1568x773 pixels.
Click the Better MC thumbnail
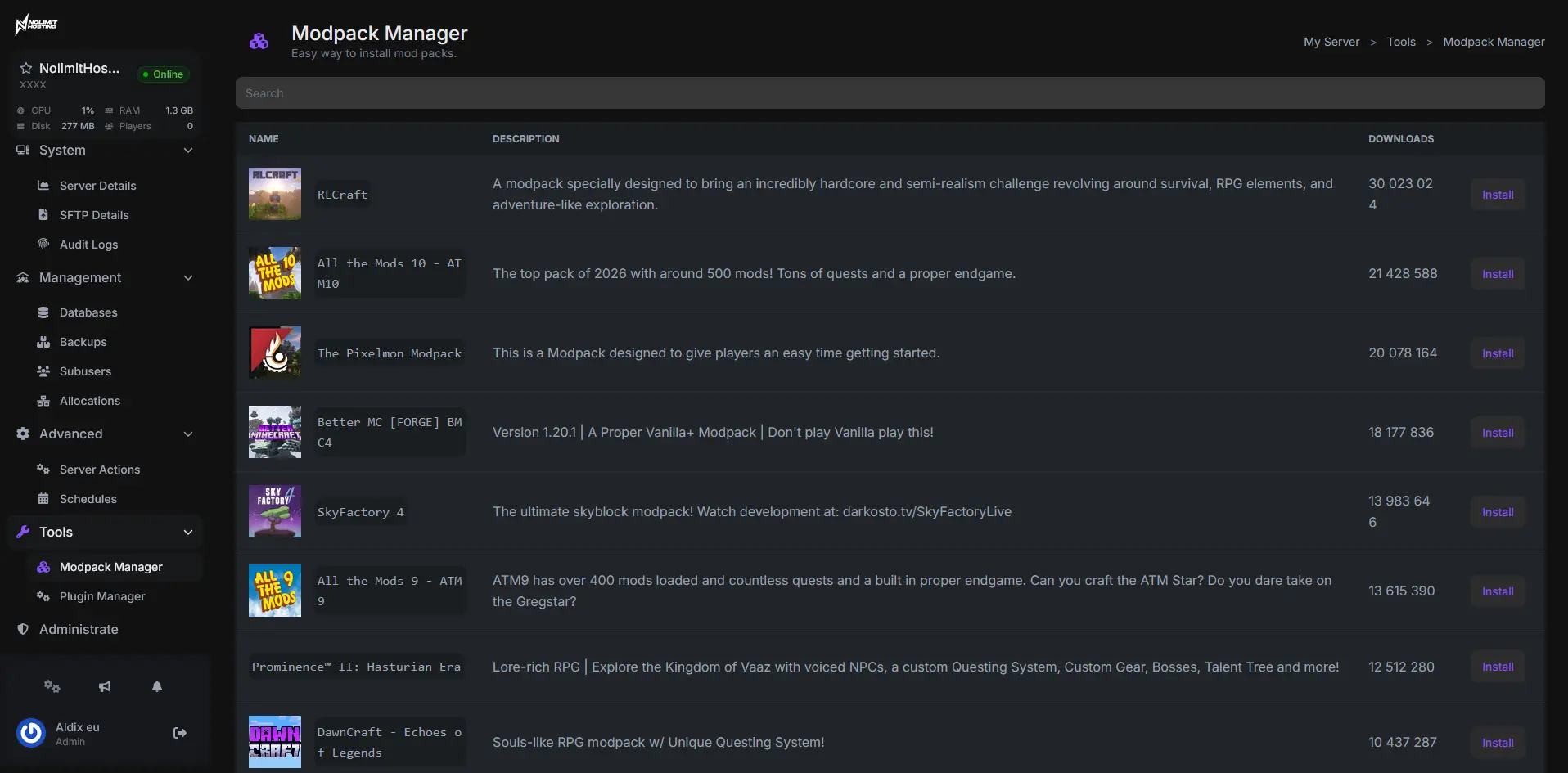(275, 432)
